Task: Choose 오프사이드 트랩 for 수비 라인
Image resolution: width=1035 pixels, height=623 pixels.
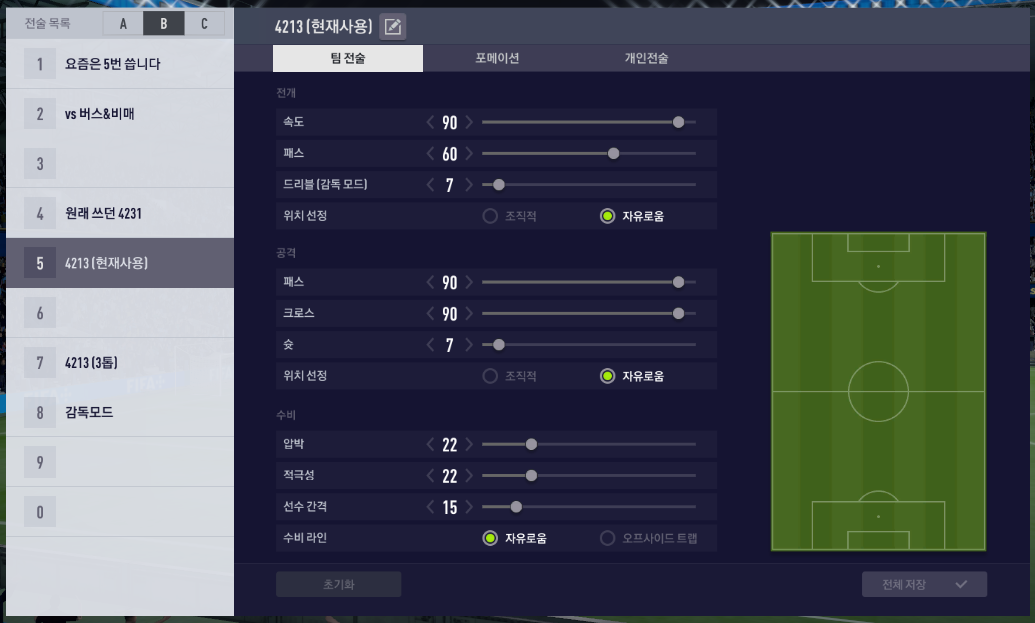Action: coord(608,538)
